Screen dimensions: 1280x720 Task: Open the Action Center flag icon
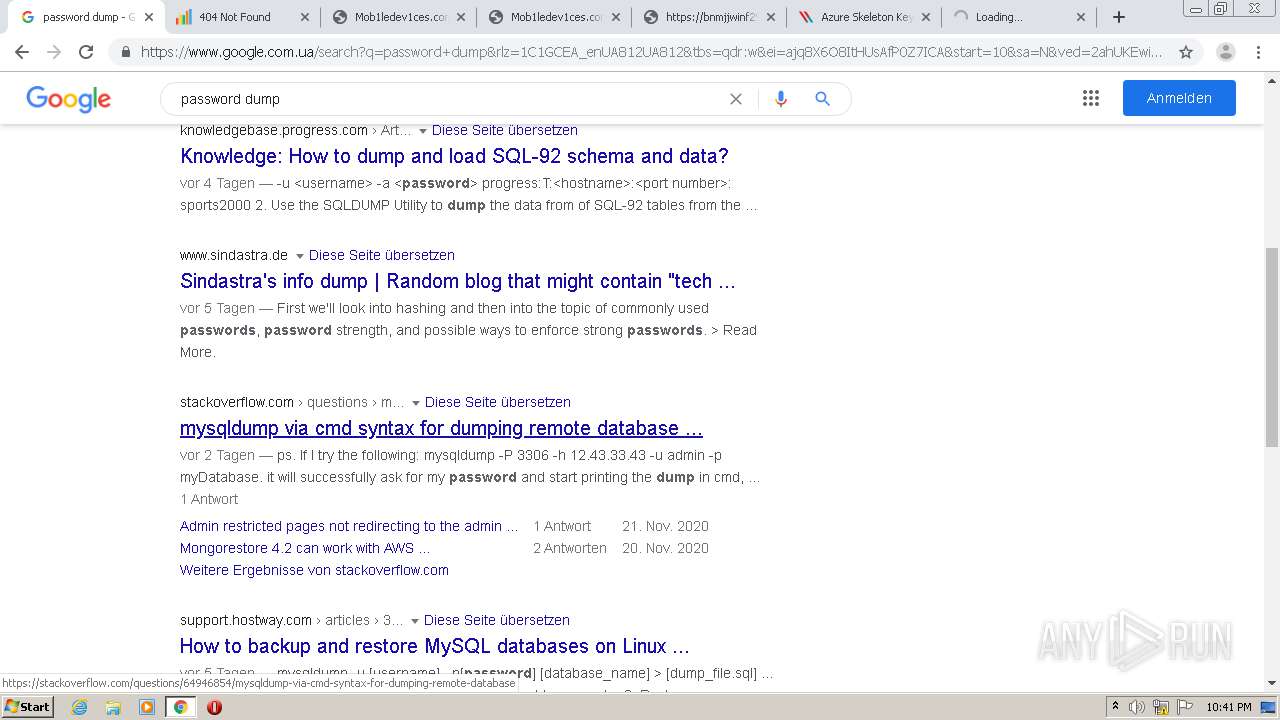point(1183,707)
